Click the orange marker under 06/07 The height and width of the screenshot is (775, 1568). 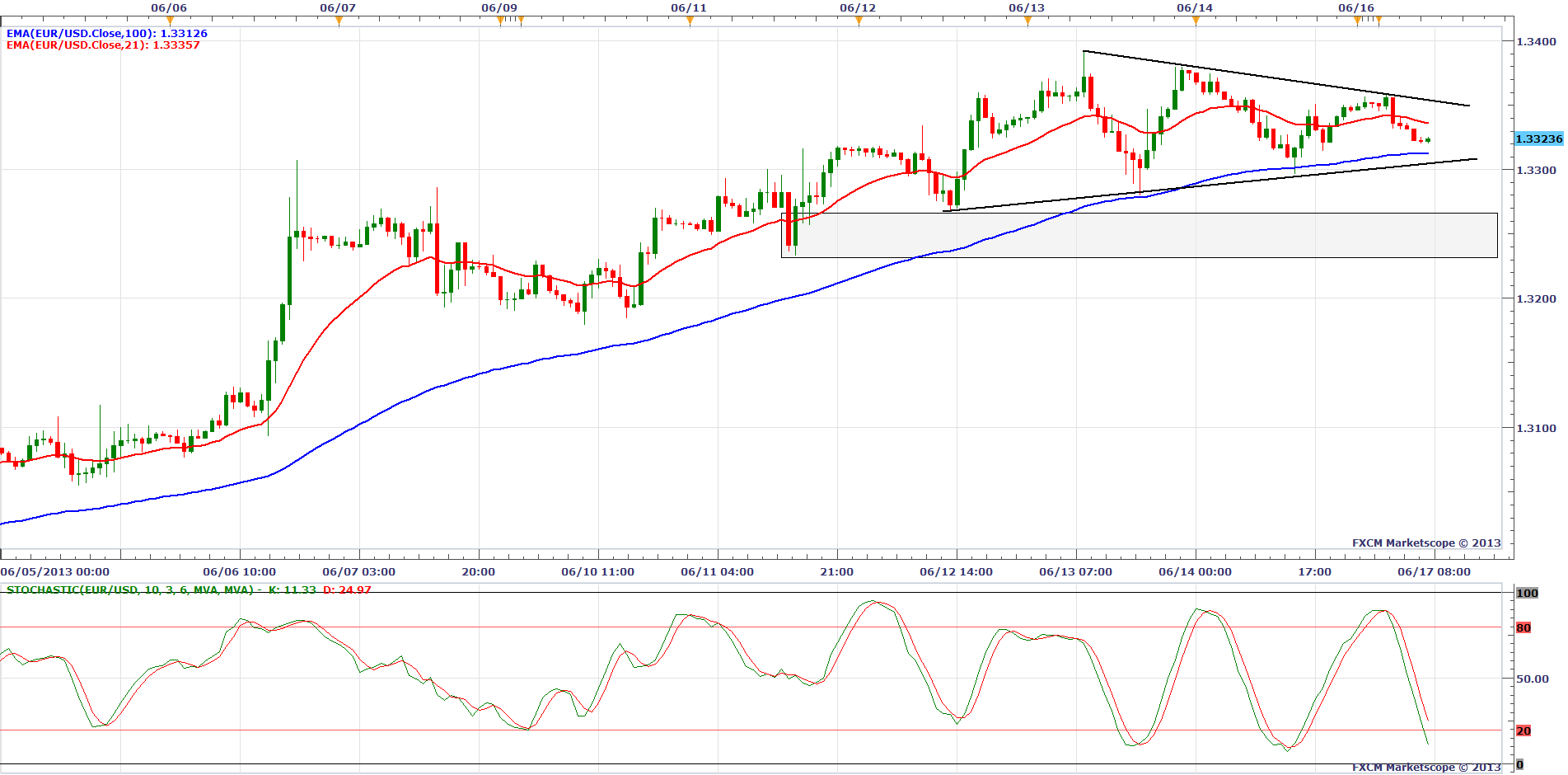click(339, 21)
